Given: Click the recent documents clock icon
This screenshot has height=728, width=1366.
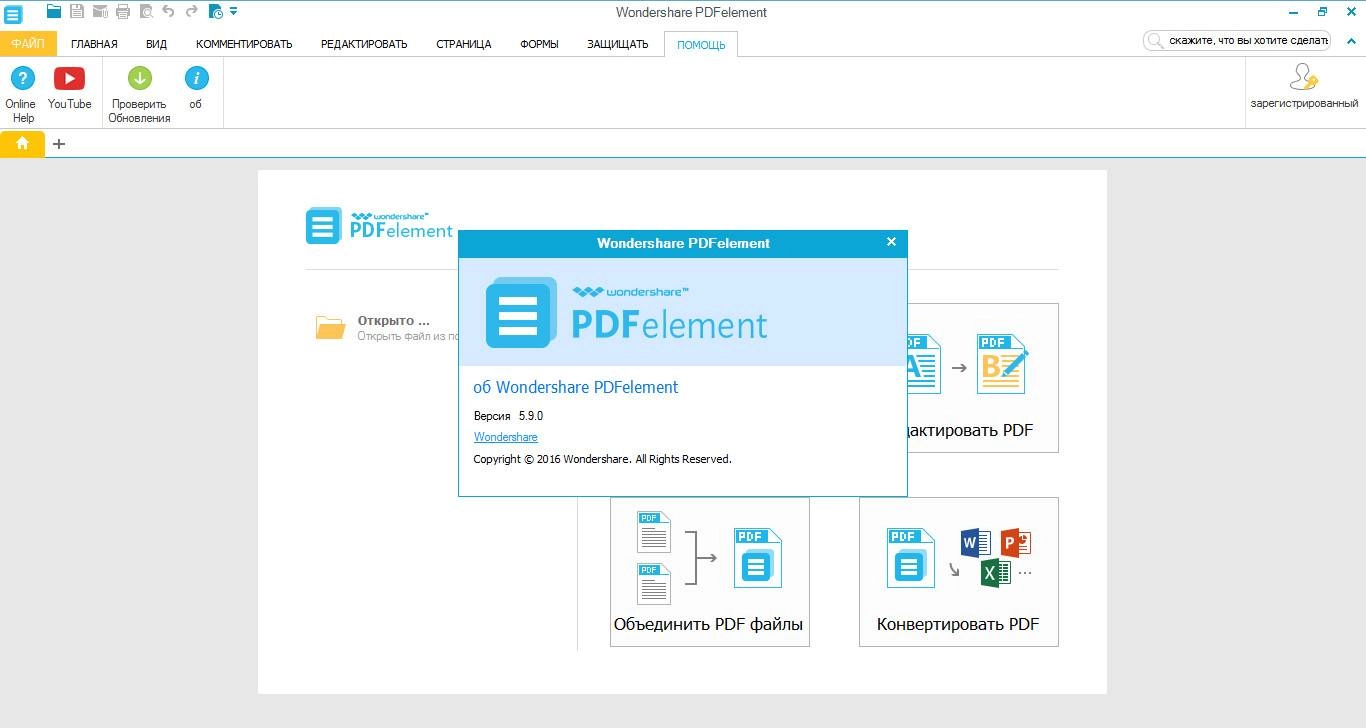Looking at the screenshot, I should click(216, 12).
